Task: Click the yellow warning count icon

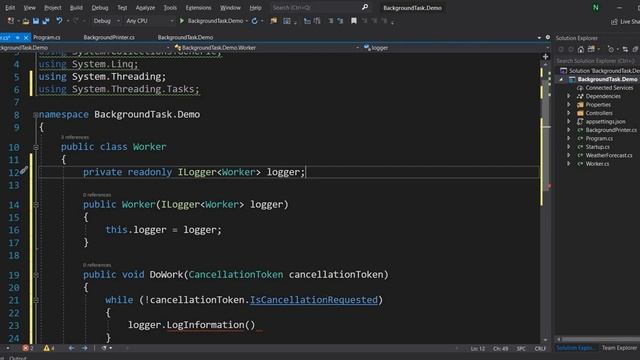Action: point(47,348)
